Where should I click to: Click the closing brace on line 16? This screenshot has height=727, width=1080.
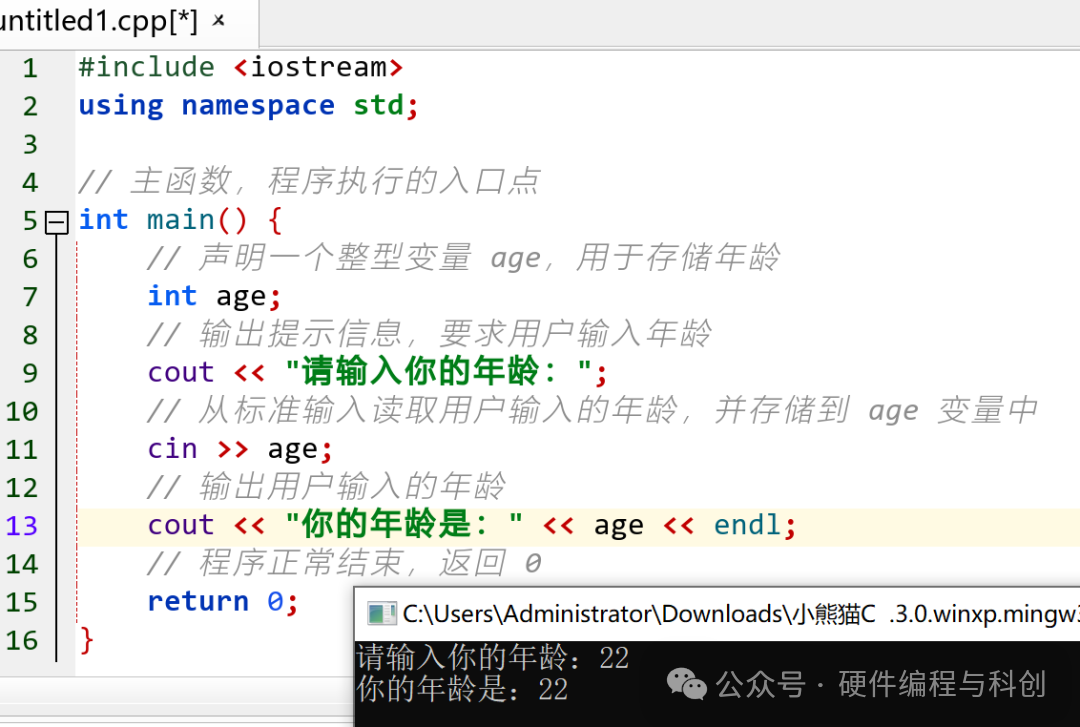click(86, 640)
